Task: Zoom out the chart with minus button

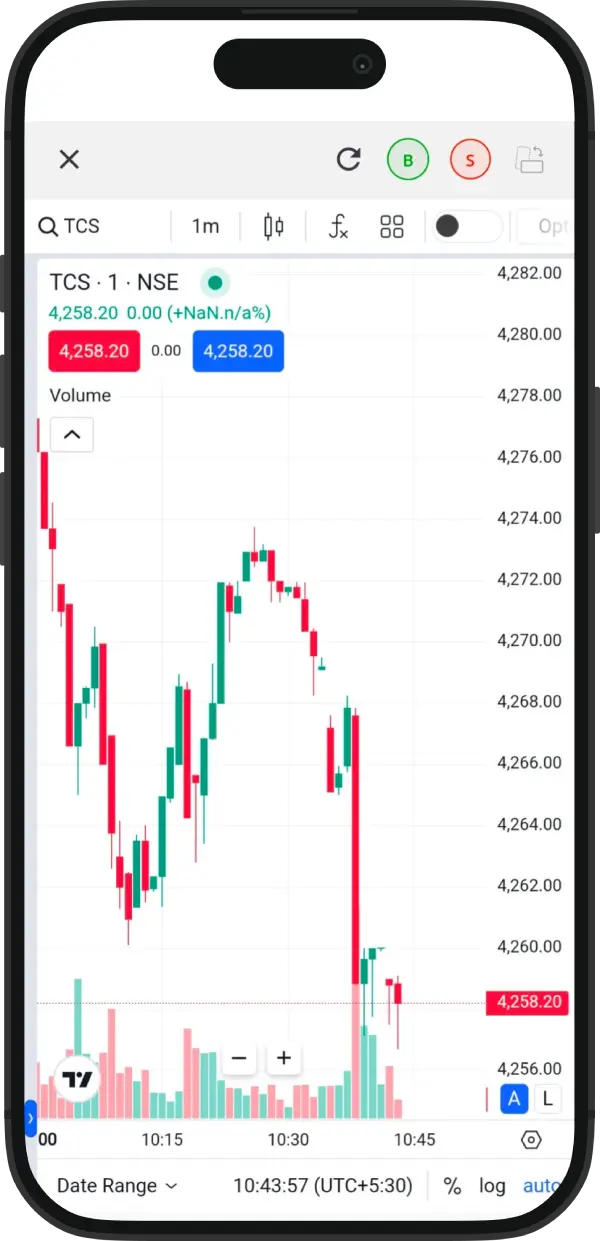Action: coord(239,1058)
